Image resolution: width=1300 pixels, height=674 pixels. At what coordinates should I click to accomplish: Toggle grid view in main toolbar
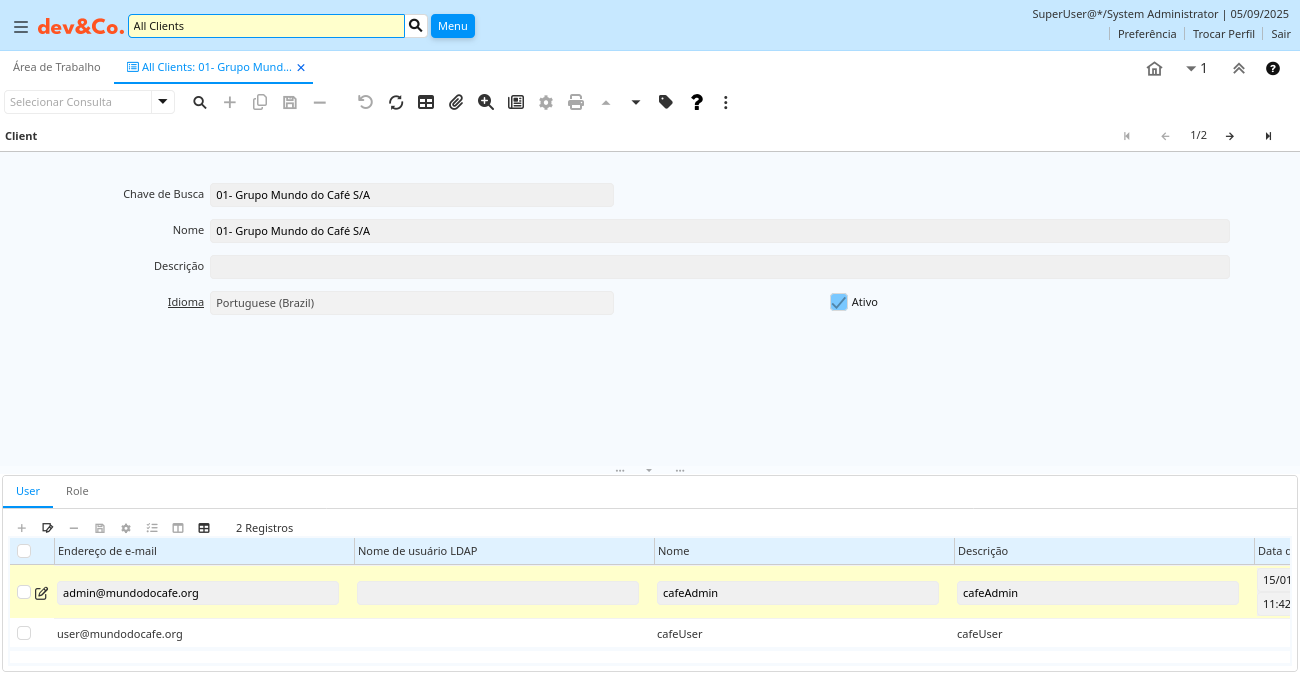426,102
